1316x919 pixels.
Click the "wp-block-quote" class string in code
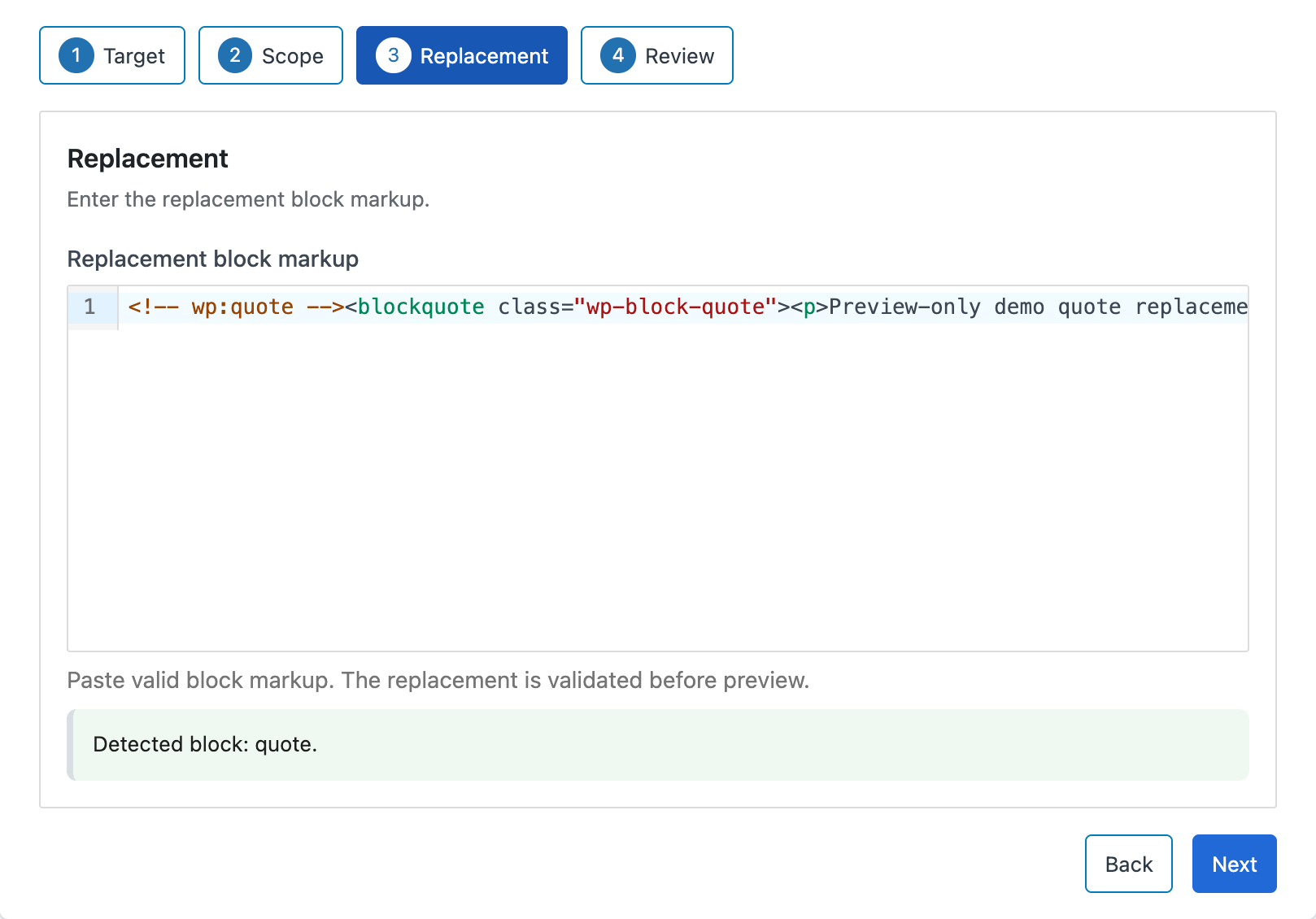[x=675, y=307]
